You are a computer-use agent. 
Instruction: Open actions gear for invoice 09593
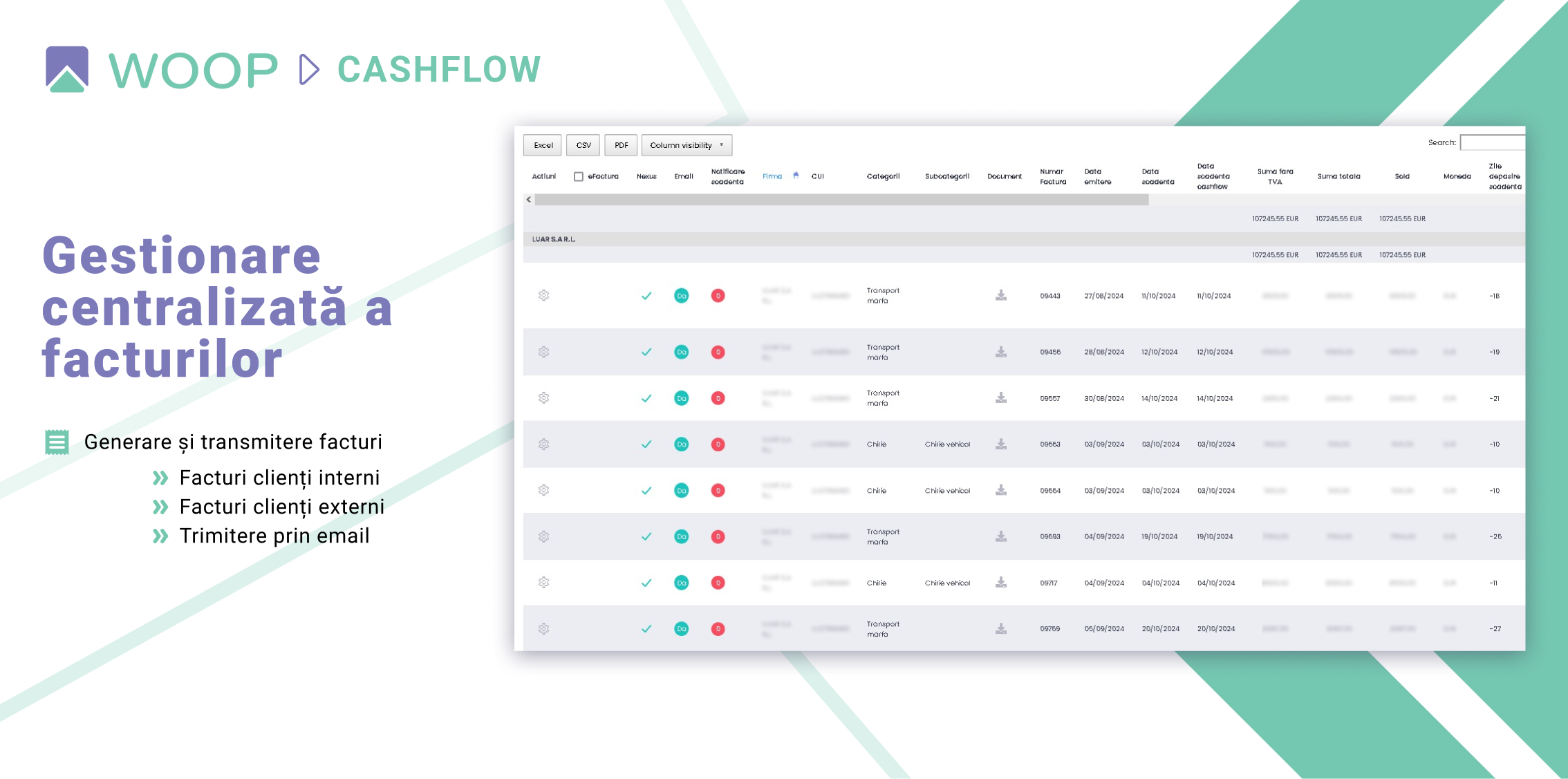click(544, 536)
